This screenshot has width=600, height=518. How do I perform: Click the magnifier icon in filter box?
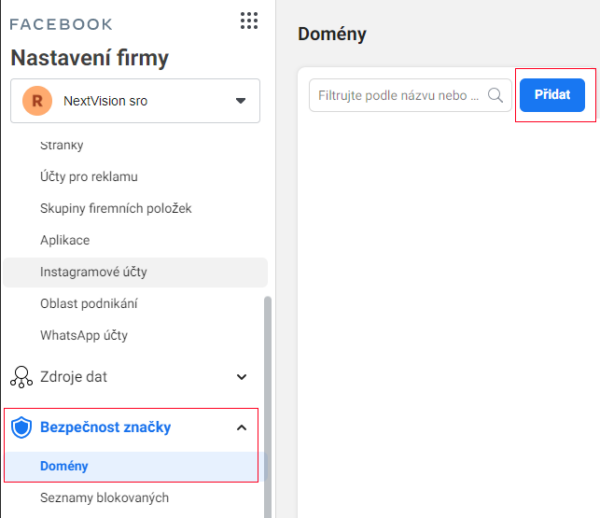[495, 96]
